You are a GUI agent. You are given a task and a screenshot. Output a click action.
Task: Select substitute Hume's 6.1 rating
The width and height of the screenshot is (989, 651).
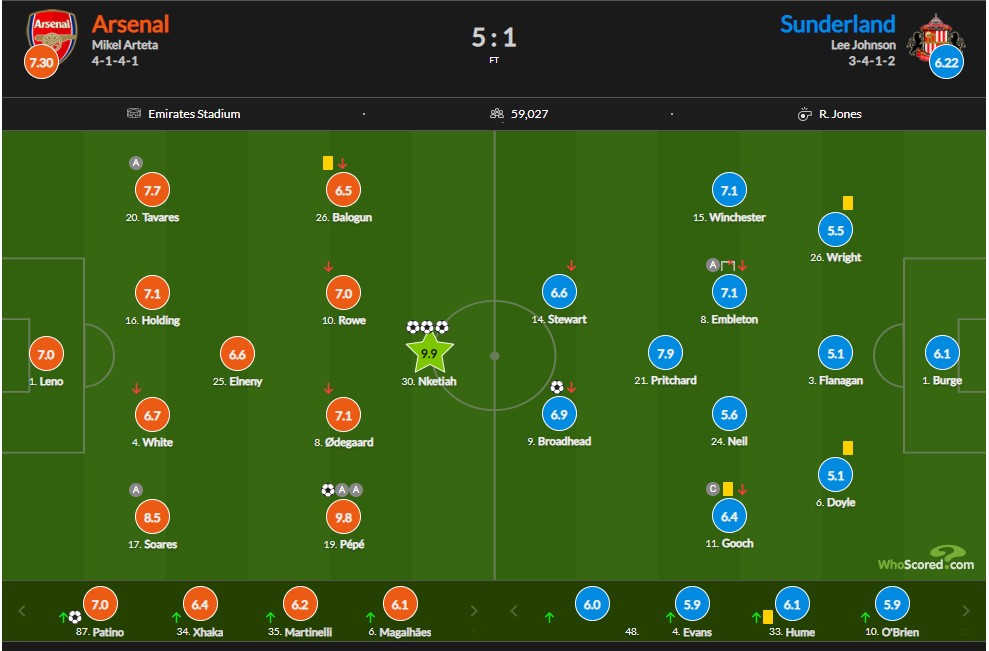[792, 604]
